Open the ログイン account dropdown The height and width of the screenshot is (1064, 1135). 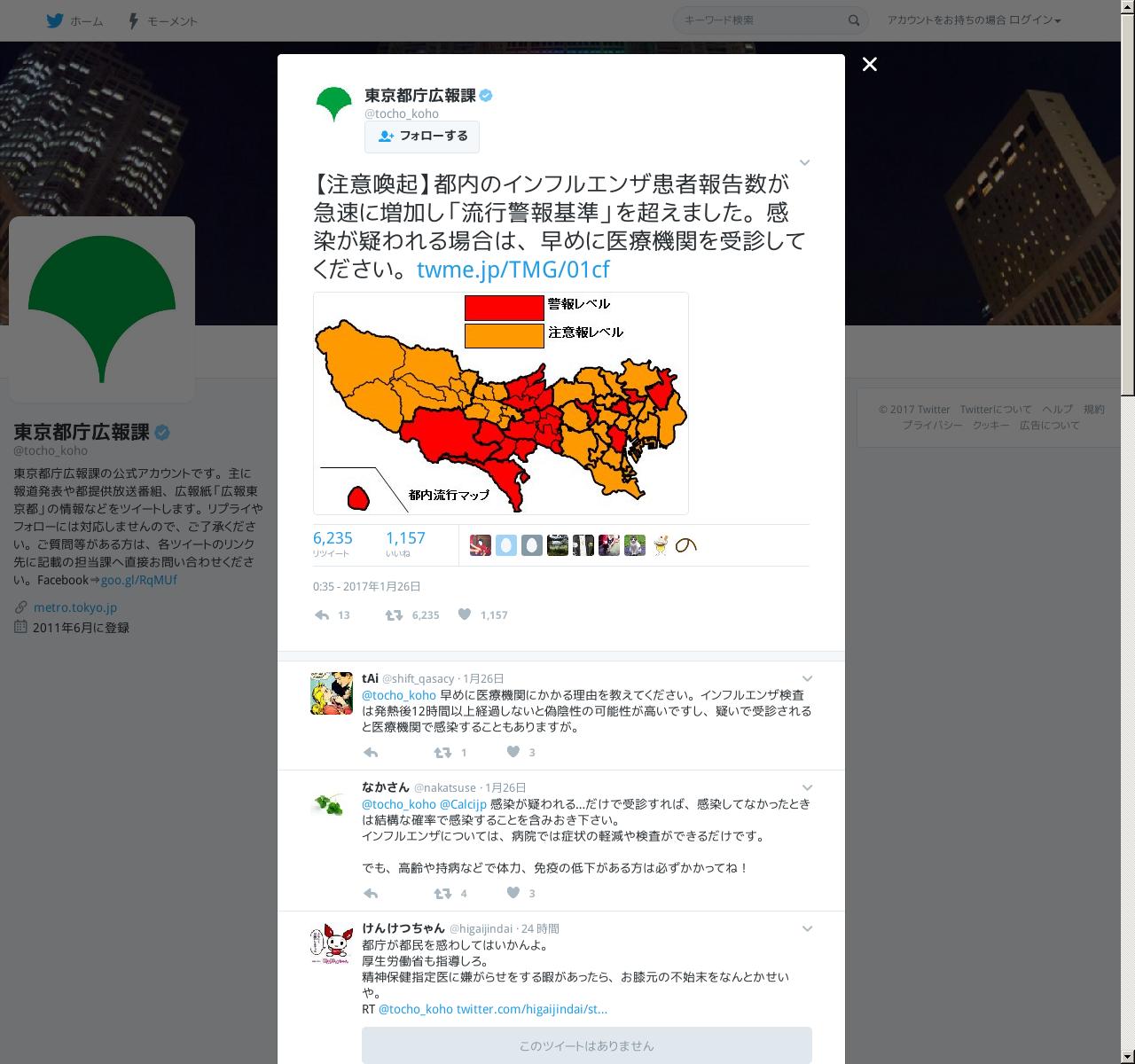[x=1035, y=20]
